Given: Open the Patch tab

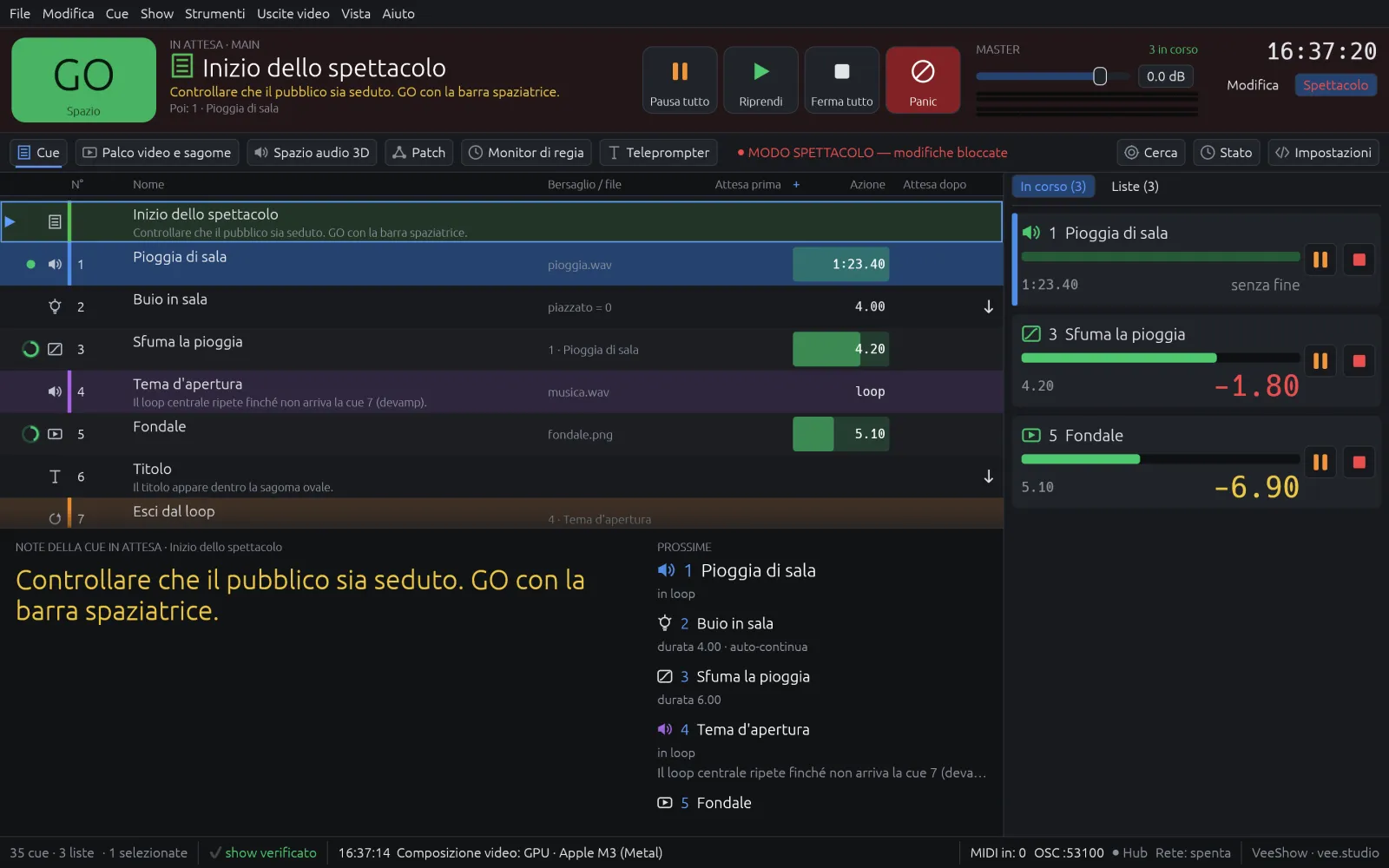Looking at the screenshot, I should [419, 153].
